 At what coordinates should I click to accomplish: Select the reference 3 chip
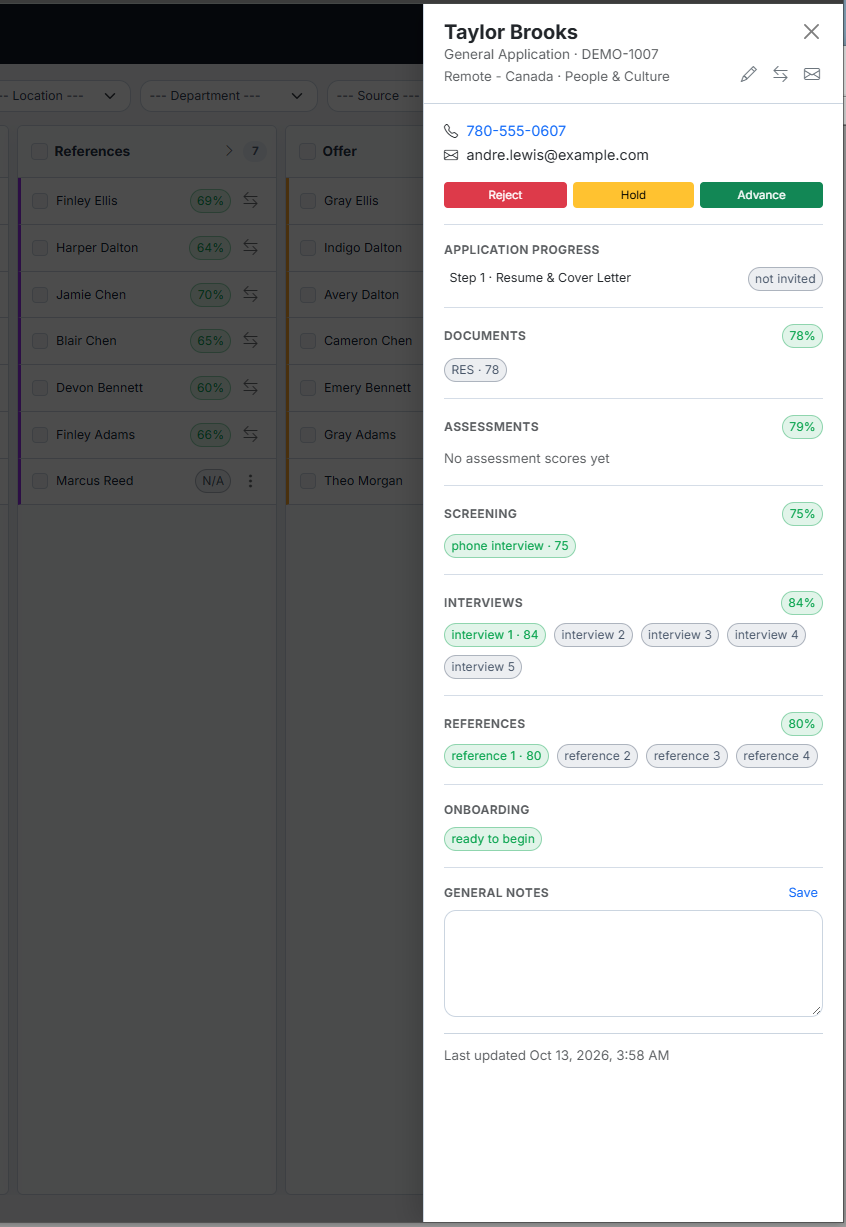click(687, 756)
